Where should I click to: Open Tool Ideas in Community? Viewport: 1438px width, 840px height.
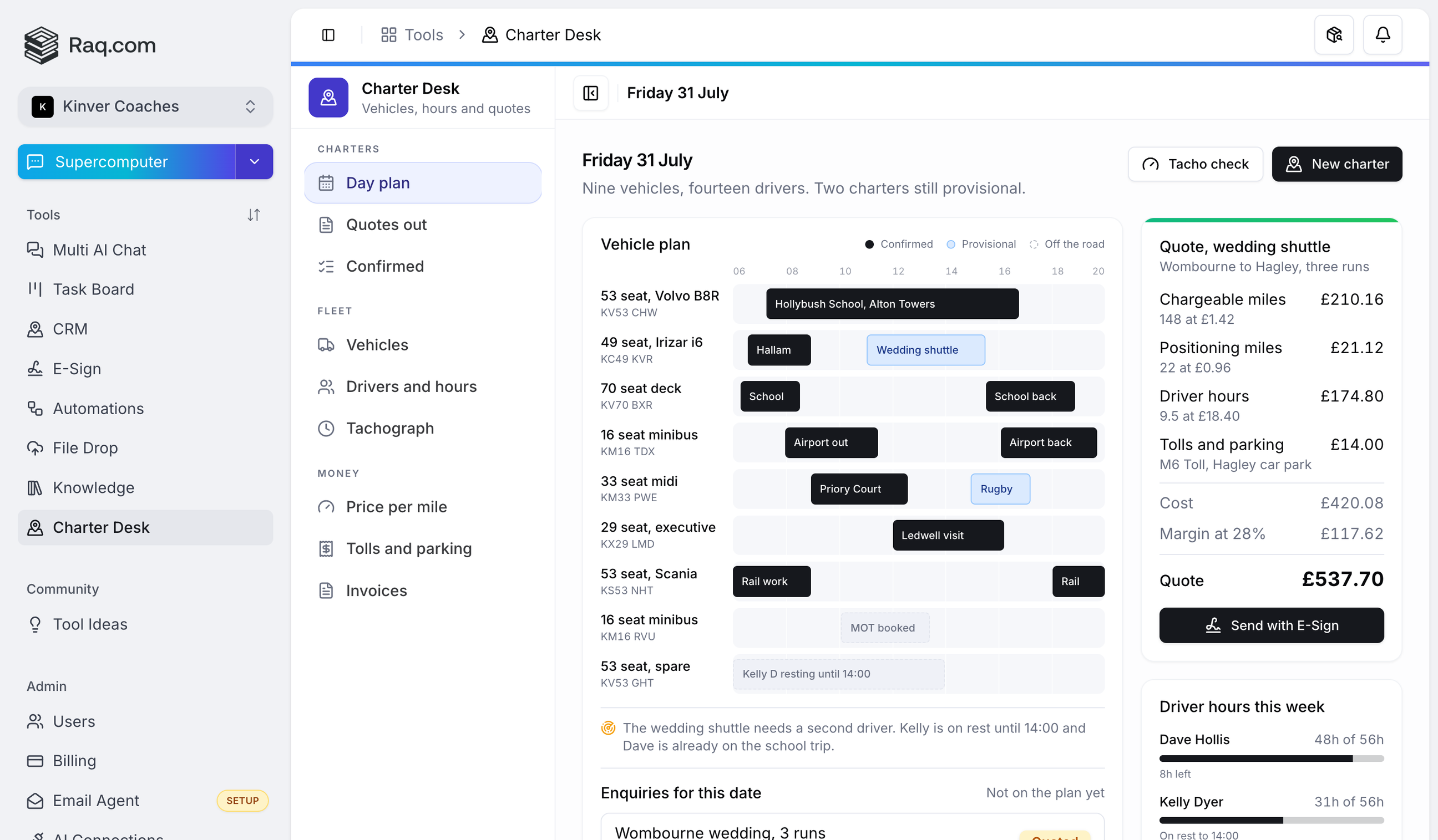tap(145, 624)
